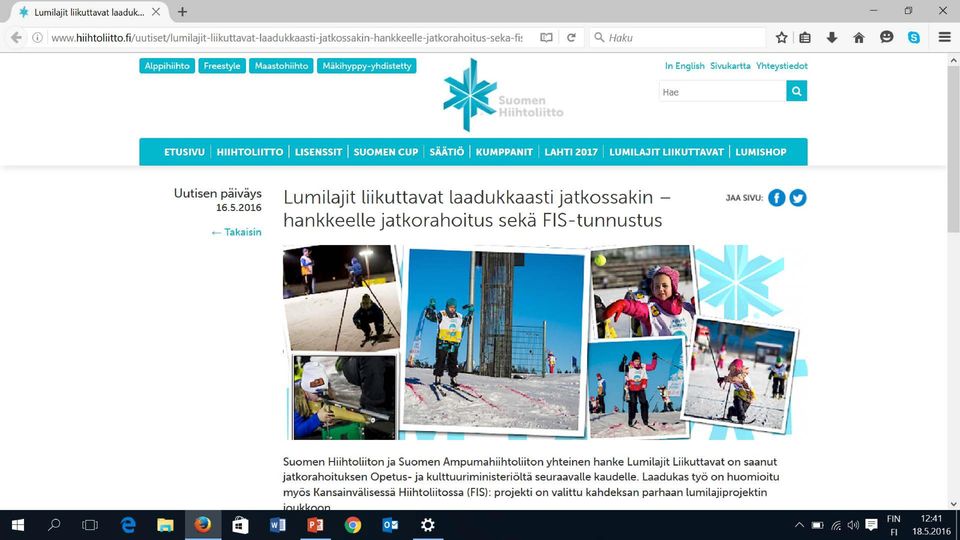Viewport: 960px width, 540px height.
Task: Open the LUMILAJIT LIIKUTTAVAT menu item
Action: (666, 152)
